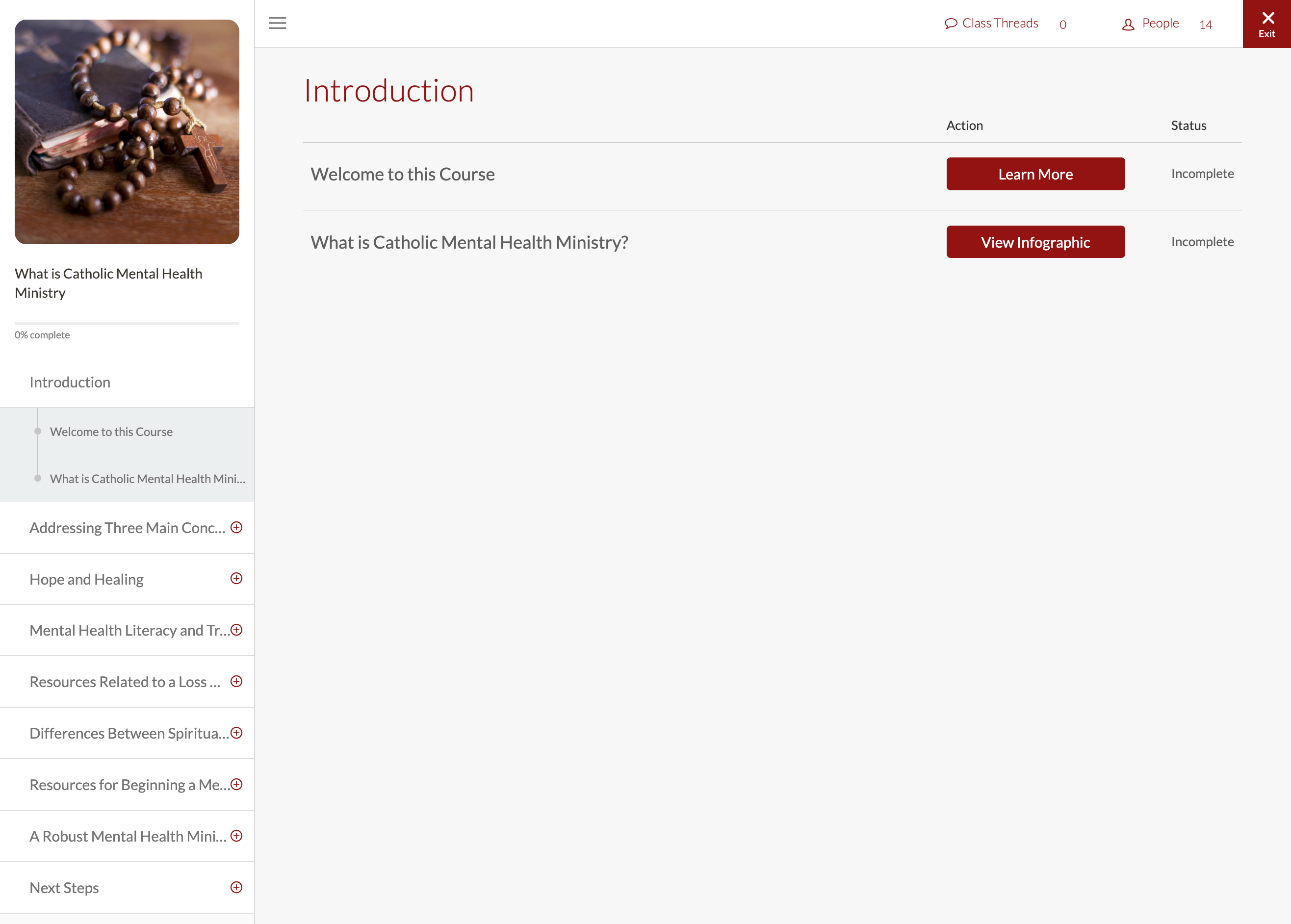Expand Differences Between Spiritua... section
This screenshot has width=1291, height=924.
236,733
